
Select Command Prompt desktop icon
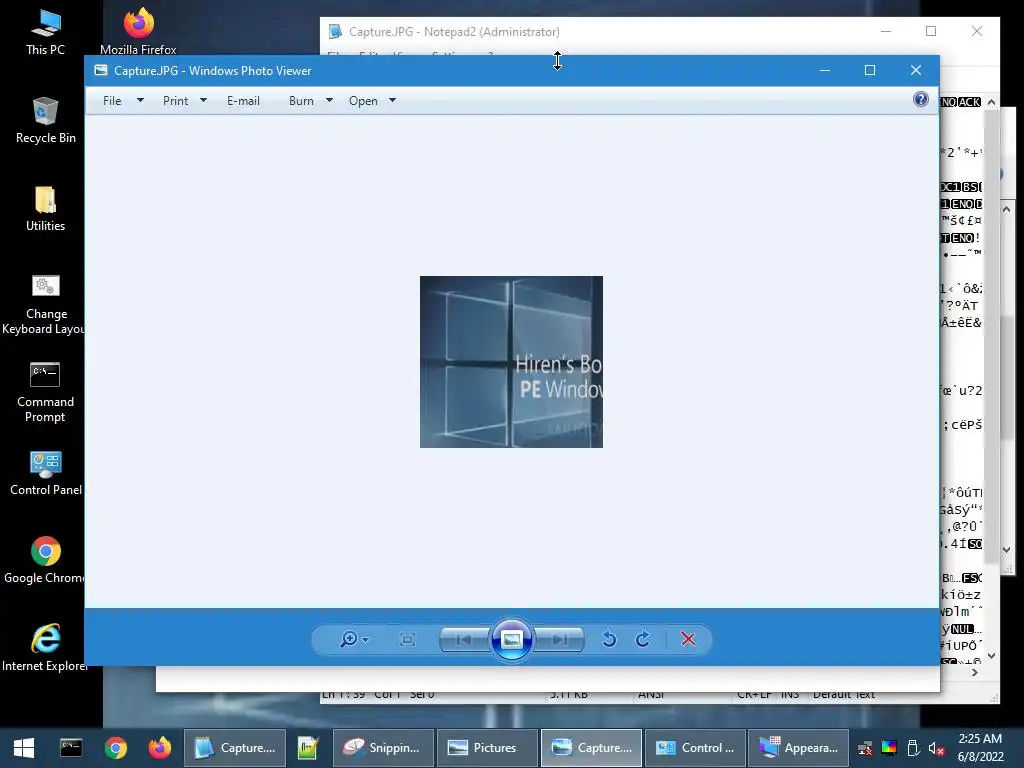pyautogui.click(x=45, y=392)
